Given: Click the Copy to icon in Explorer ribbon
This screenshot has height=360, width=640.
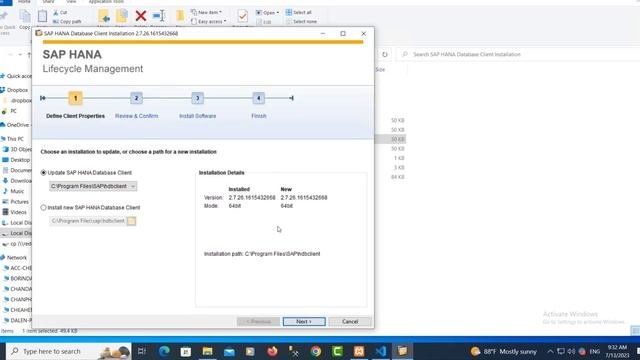Looking at the screenshot, I should (122, 16).
